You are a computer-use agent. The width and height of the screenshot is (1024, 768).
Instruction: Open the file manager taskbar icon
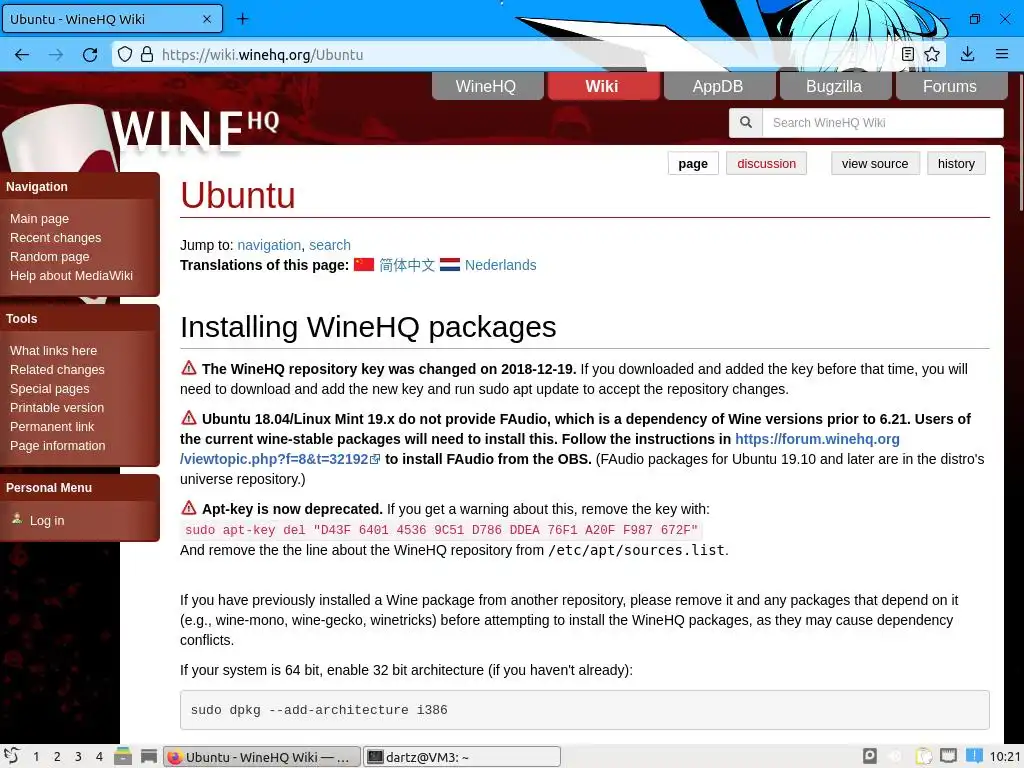pos(123,756)
